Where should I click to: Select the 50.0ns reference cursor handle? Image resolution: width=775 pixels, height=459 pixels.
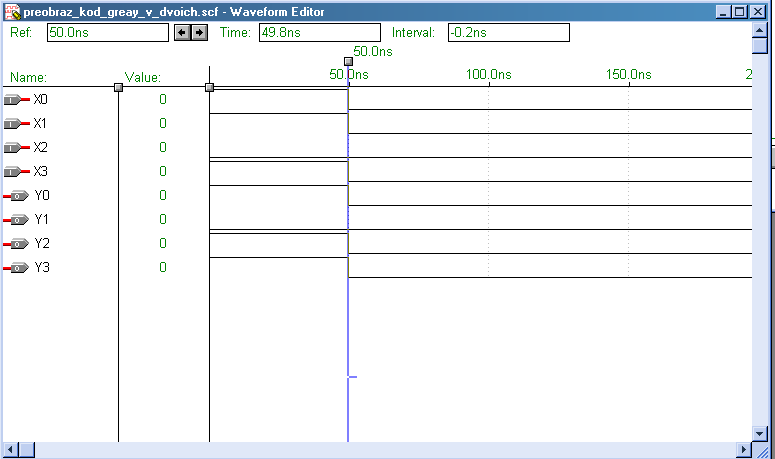pos(348,61)
